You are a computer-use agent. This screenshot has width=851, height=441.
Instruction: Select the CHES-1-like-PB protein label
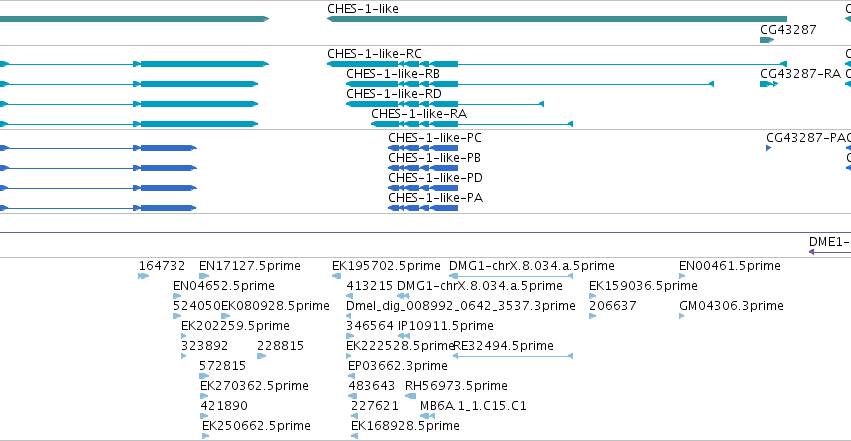pyautogui.click(x=434, y=158)
